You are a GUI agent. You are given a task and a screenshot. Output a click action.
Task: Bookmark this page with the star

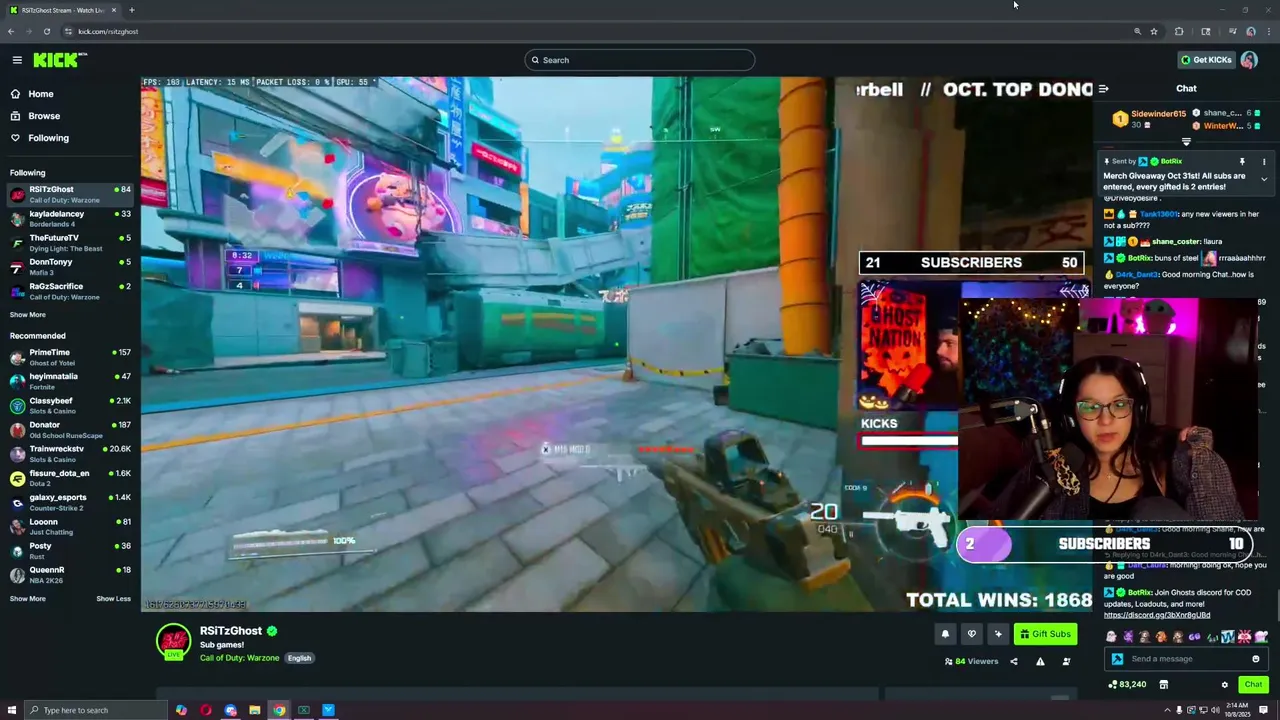coord(1154,31)
